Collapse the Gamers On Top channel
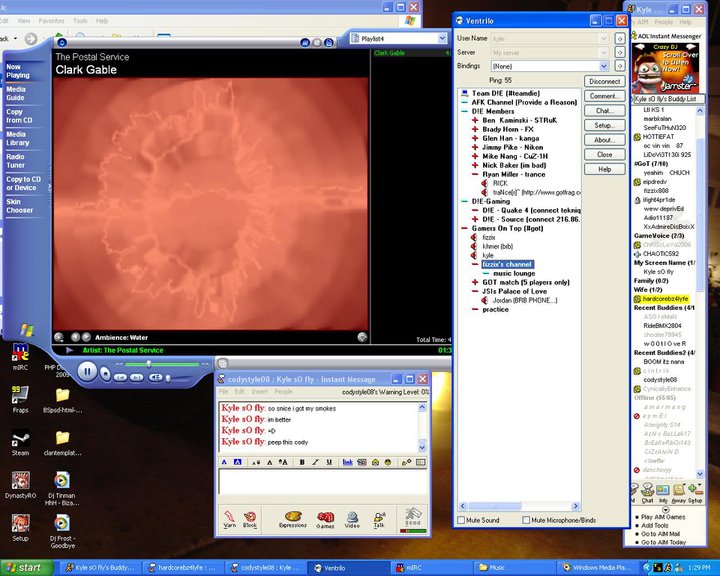Image resolution: width=720 pixels, height=576 pixels. coord(465,229)
